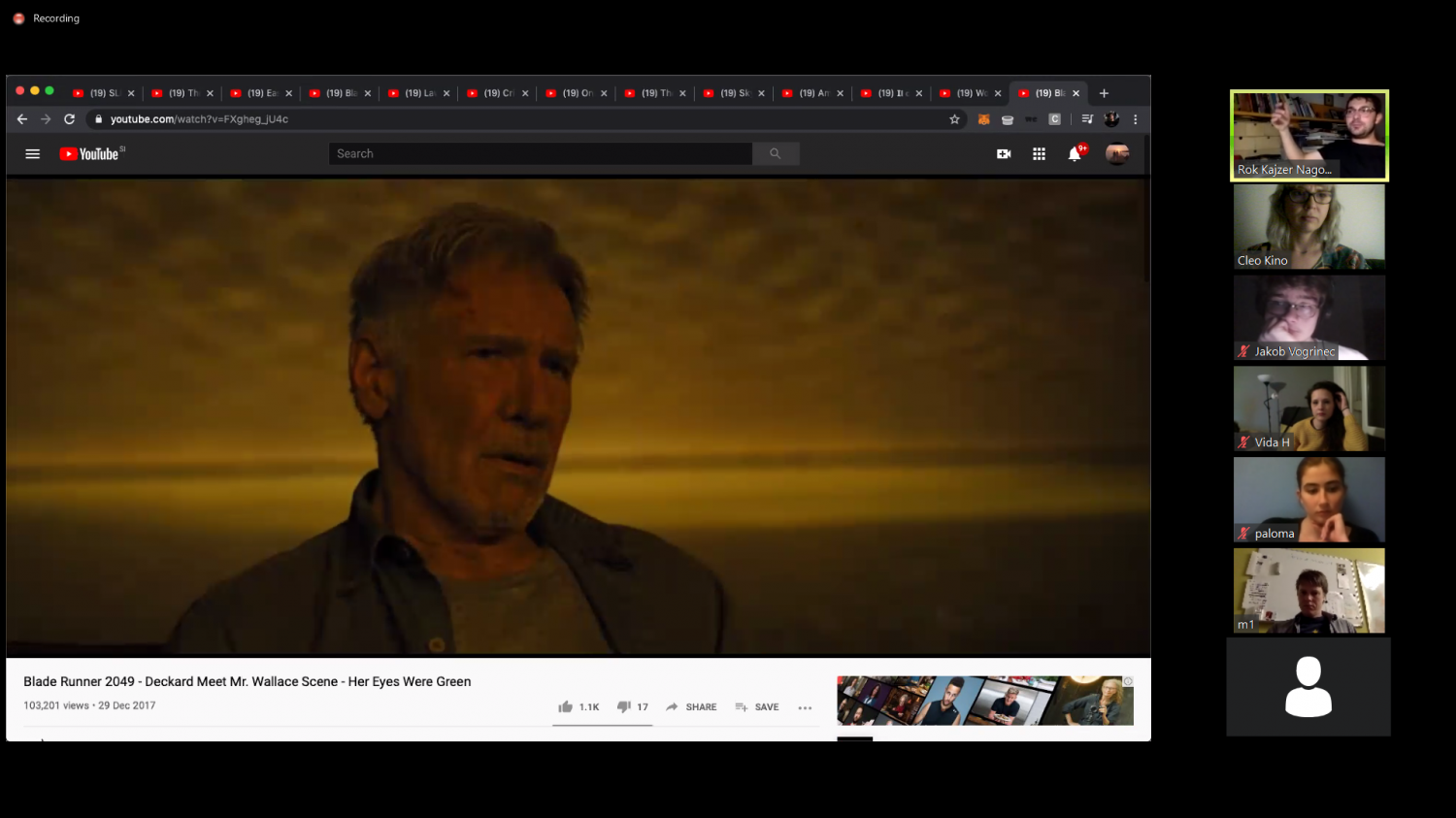This screenshot has width=1456, height=818.
Task: Dislike the video with thumbs down 17
Action: pyautogui.click(x=633, y=706)
